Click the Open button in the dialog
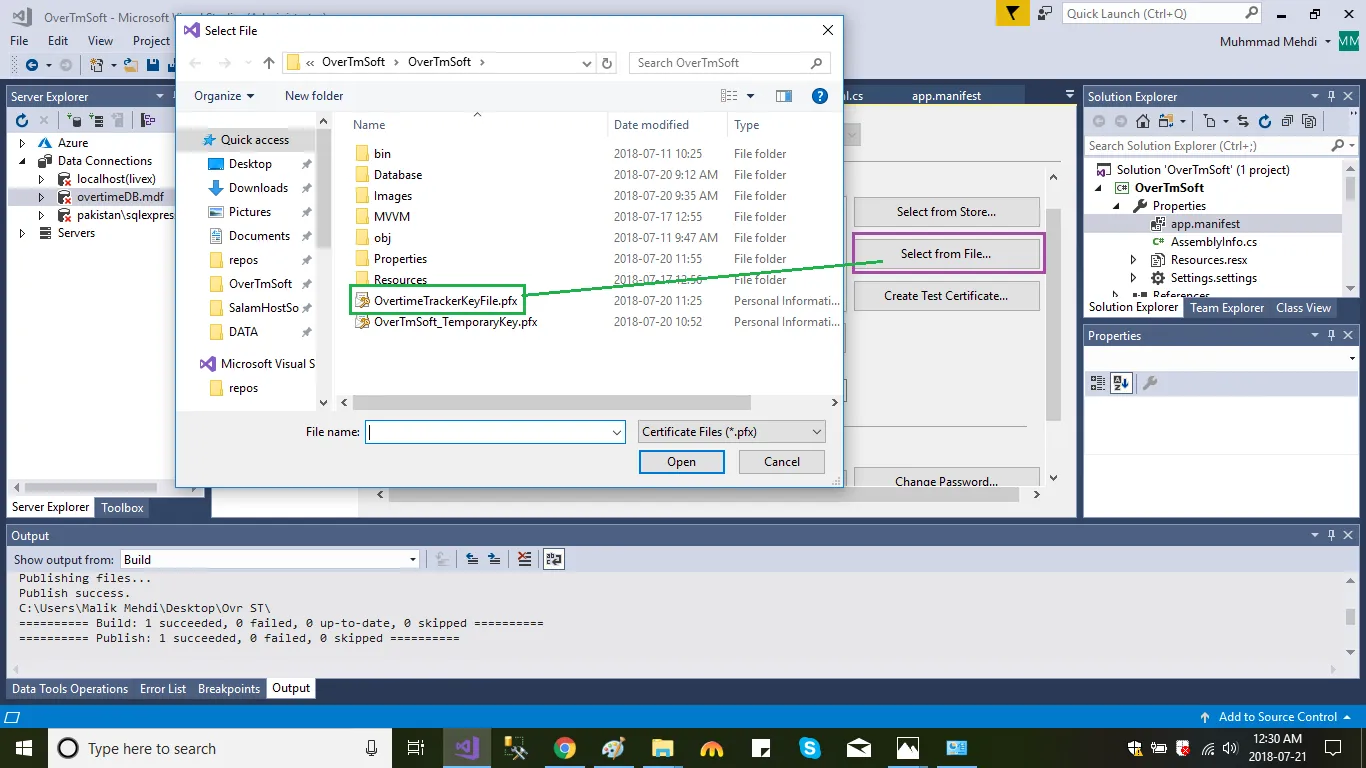 682,462
